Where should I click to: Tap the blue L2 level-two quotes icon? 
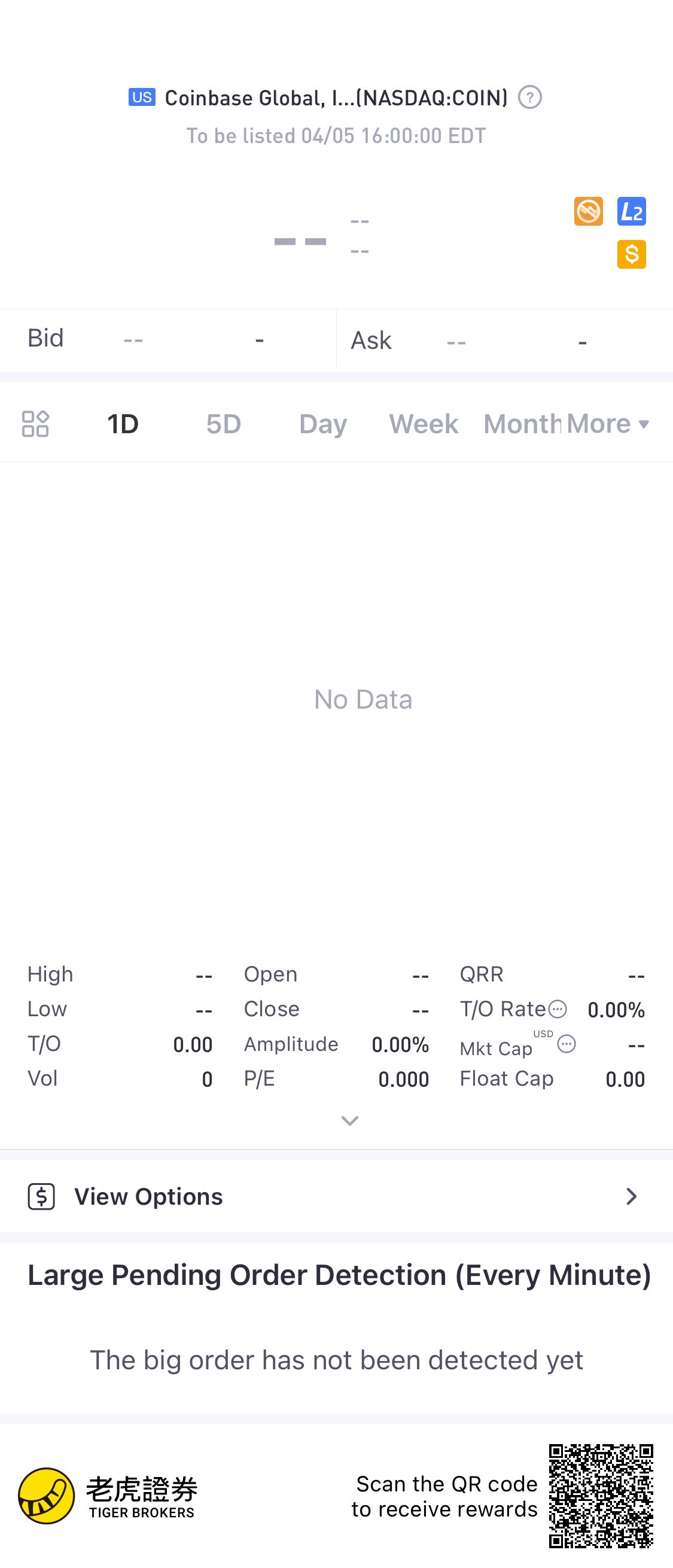631,211
